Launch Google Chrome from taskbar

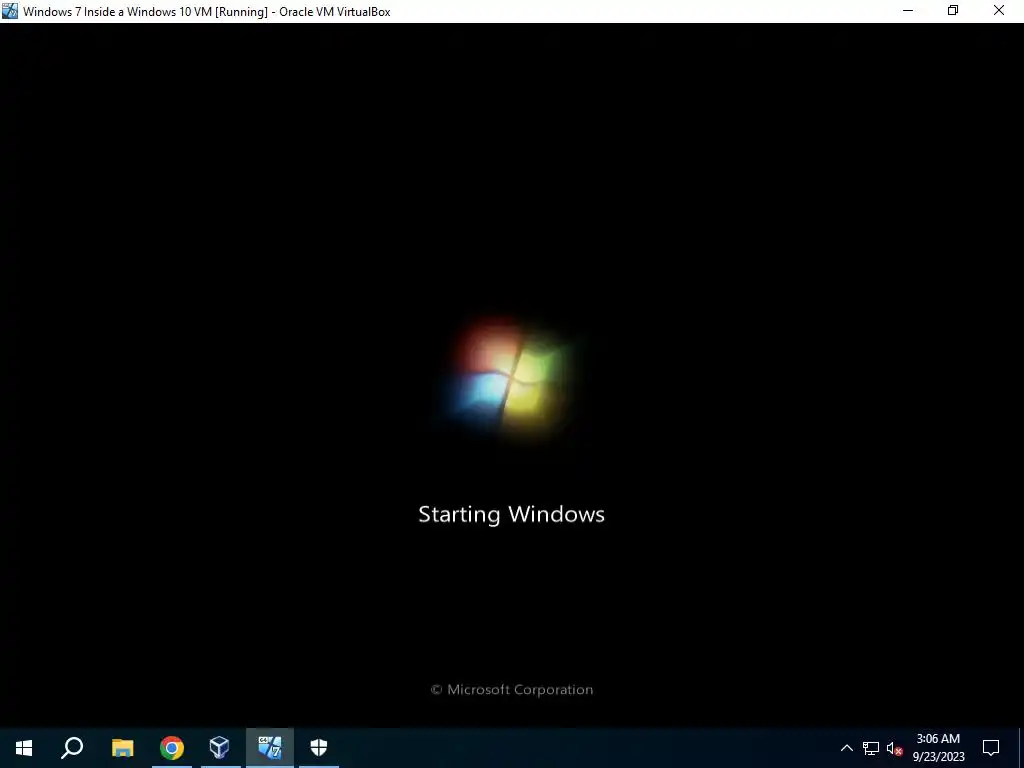coord(172,748)
